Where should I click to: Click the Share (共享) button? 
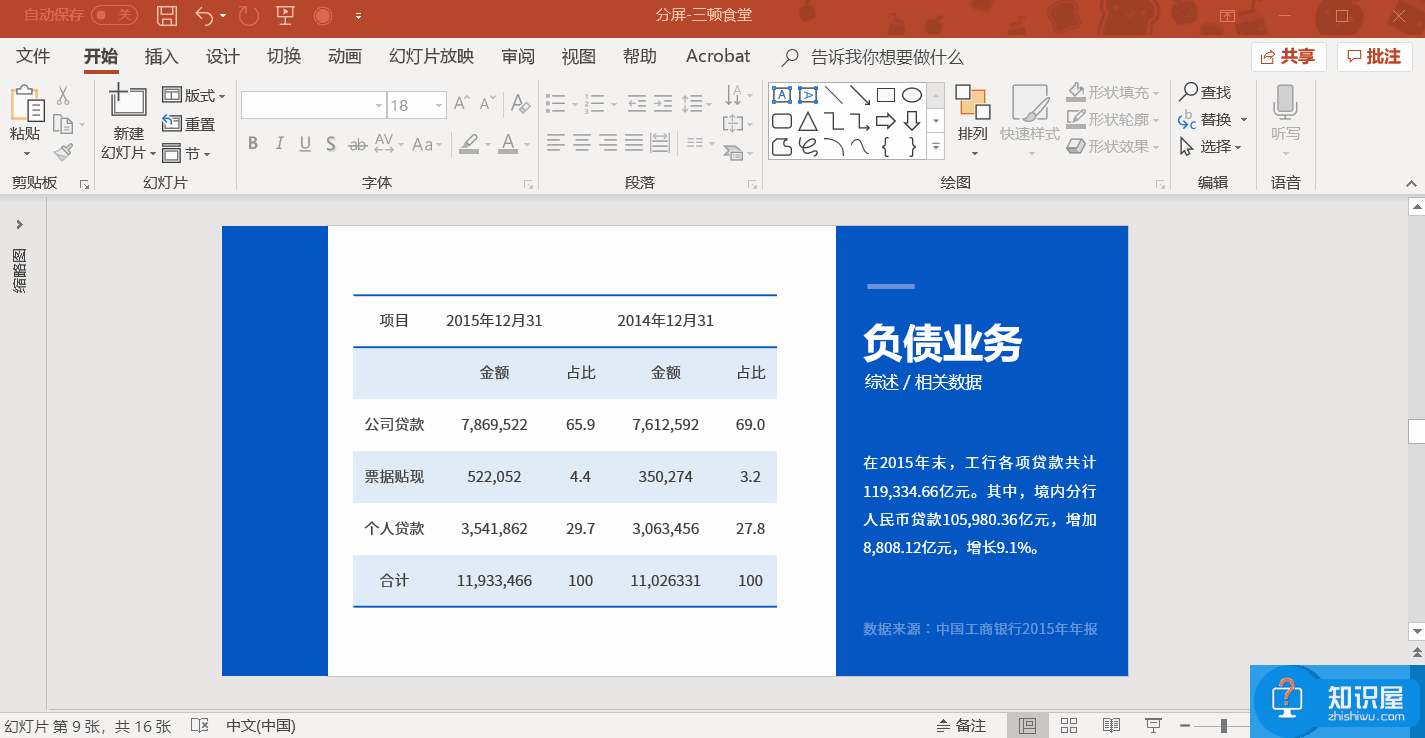(x=1288, y=57)
